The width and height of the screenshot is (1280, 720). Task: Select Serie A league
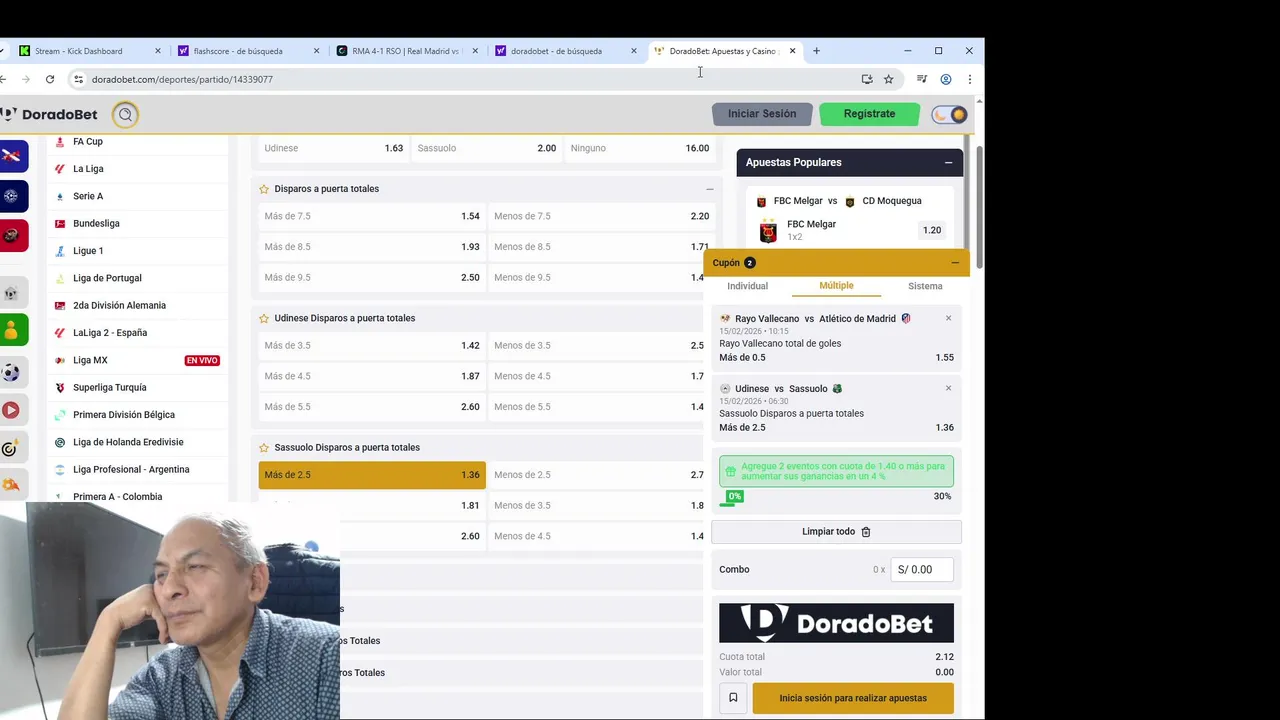pos(88,196)
